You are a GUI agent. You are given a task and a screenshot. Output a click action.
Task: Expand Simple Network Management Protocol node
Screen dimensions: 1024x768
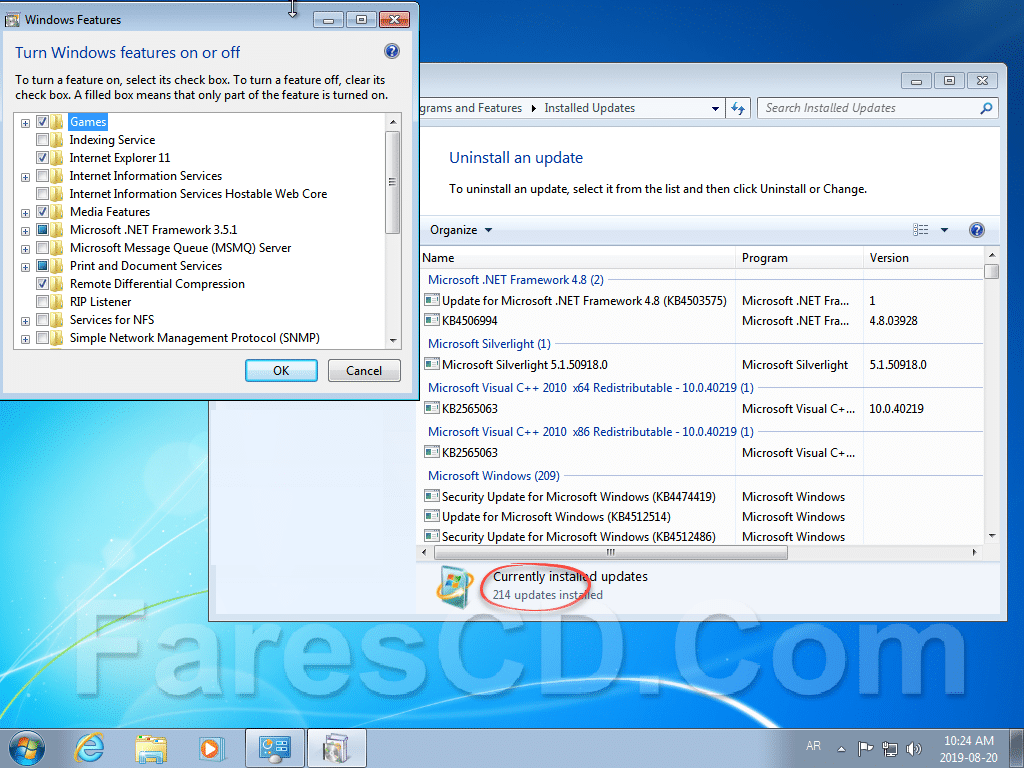coord(25,339)
